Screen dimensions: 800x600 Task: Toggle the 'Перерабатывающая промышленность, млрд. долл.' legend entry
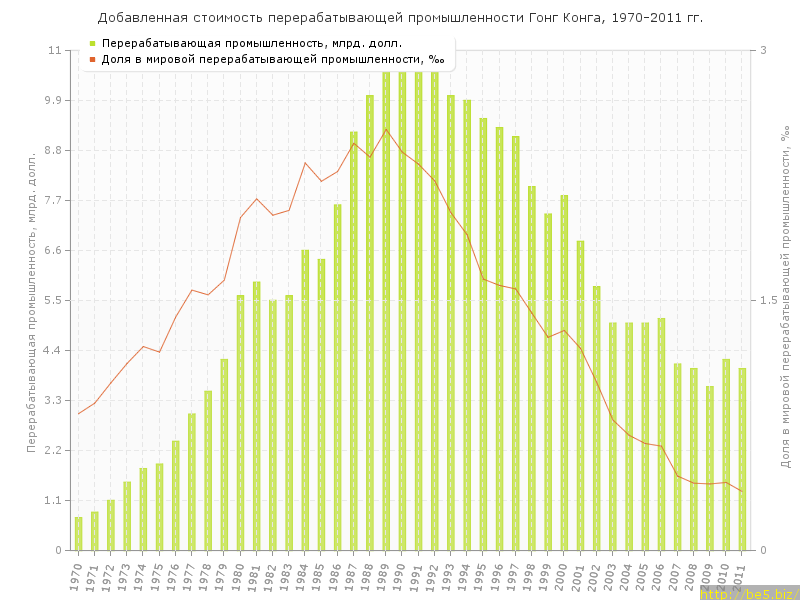point(252,44)
